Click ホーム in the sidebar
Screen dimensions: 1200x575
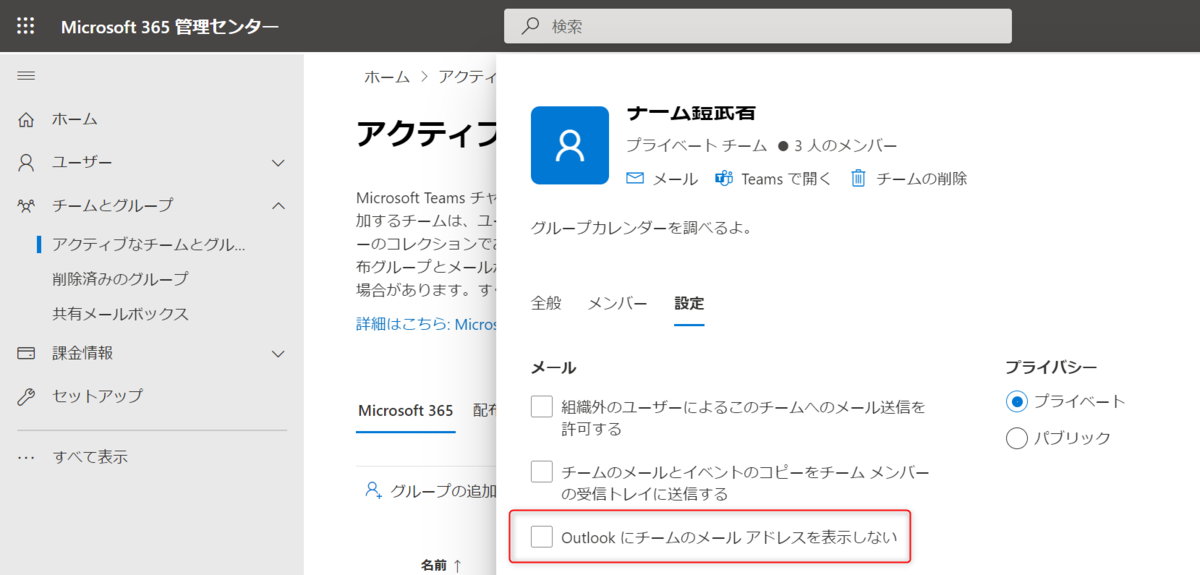[75, 119]
